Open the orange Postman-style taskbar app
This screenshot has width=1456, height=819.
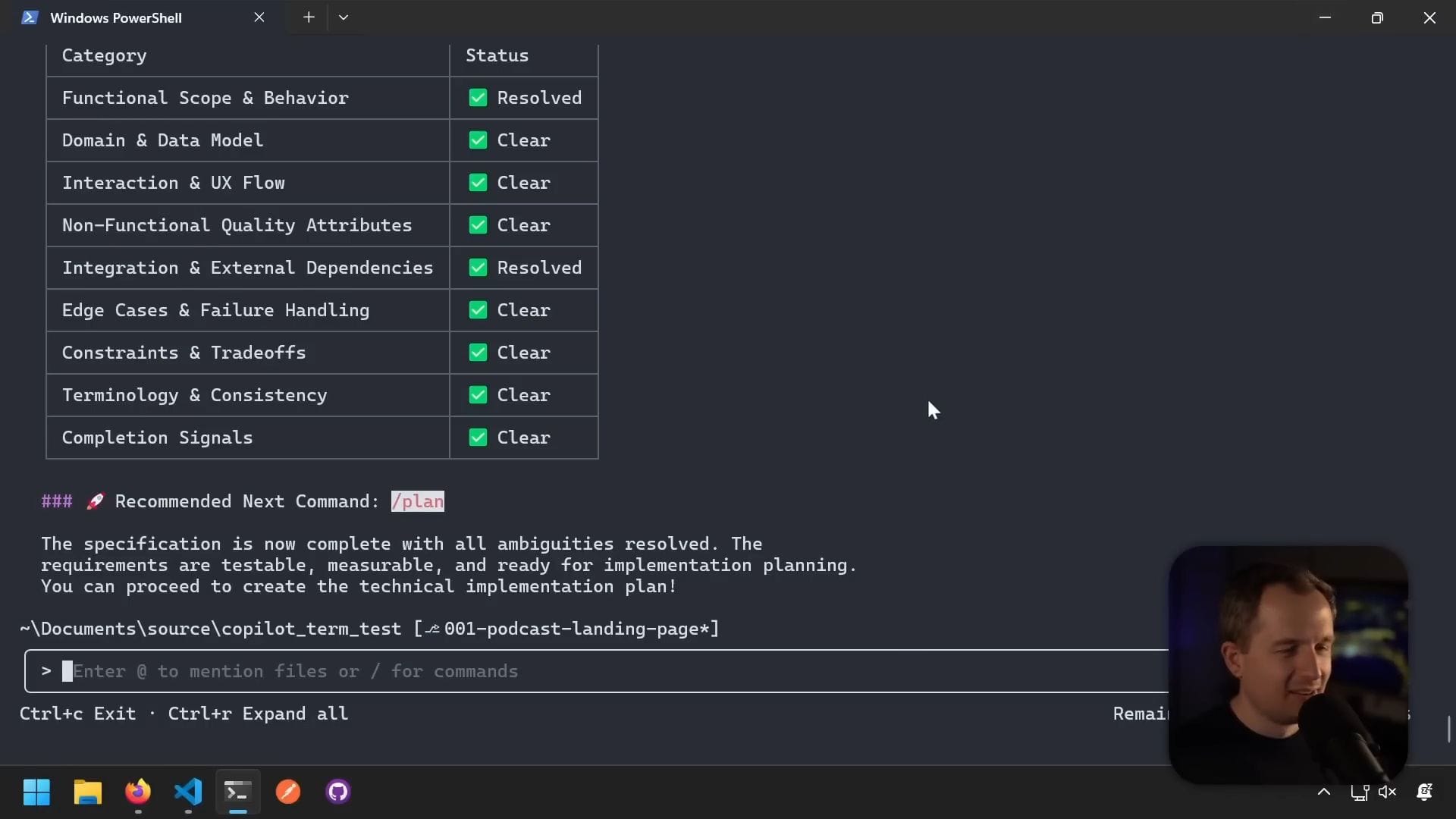click(x=288, y=792)
